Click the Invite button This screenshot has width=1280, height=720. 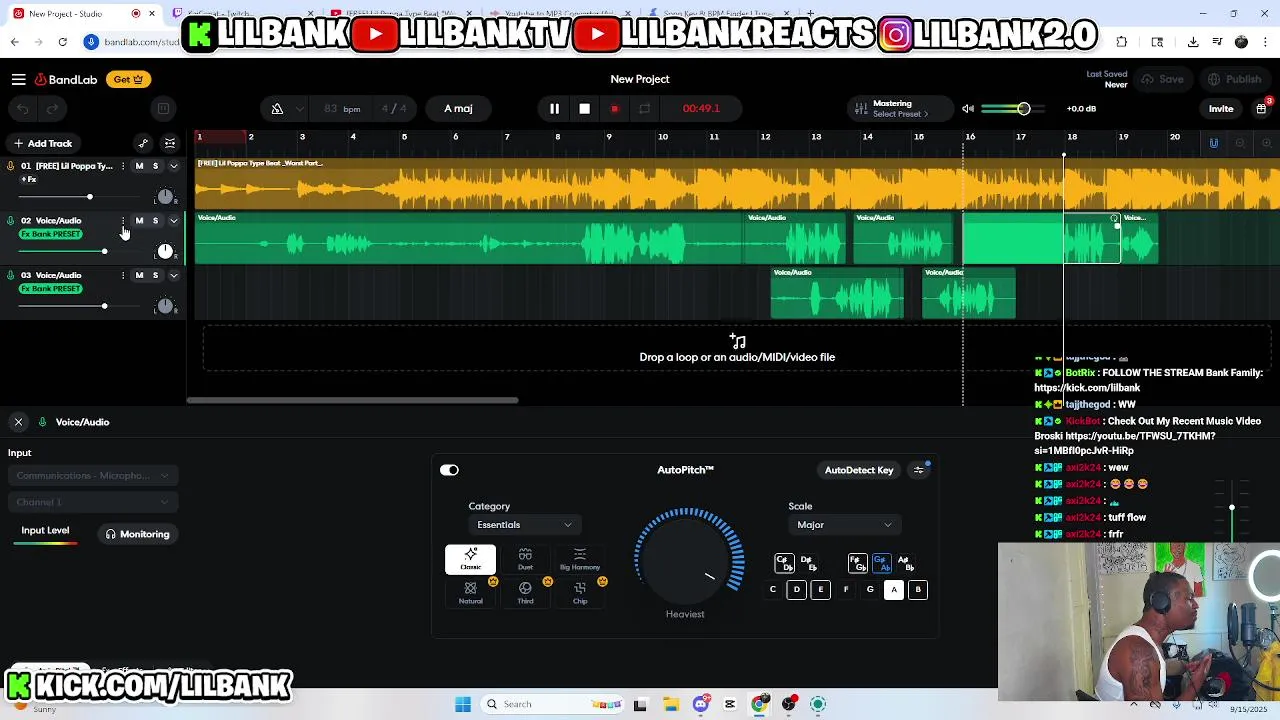coord(1221,108)
